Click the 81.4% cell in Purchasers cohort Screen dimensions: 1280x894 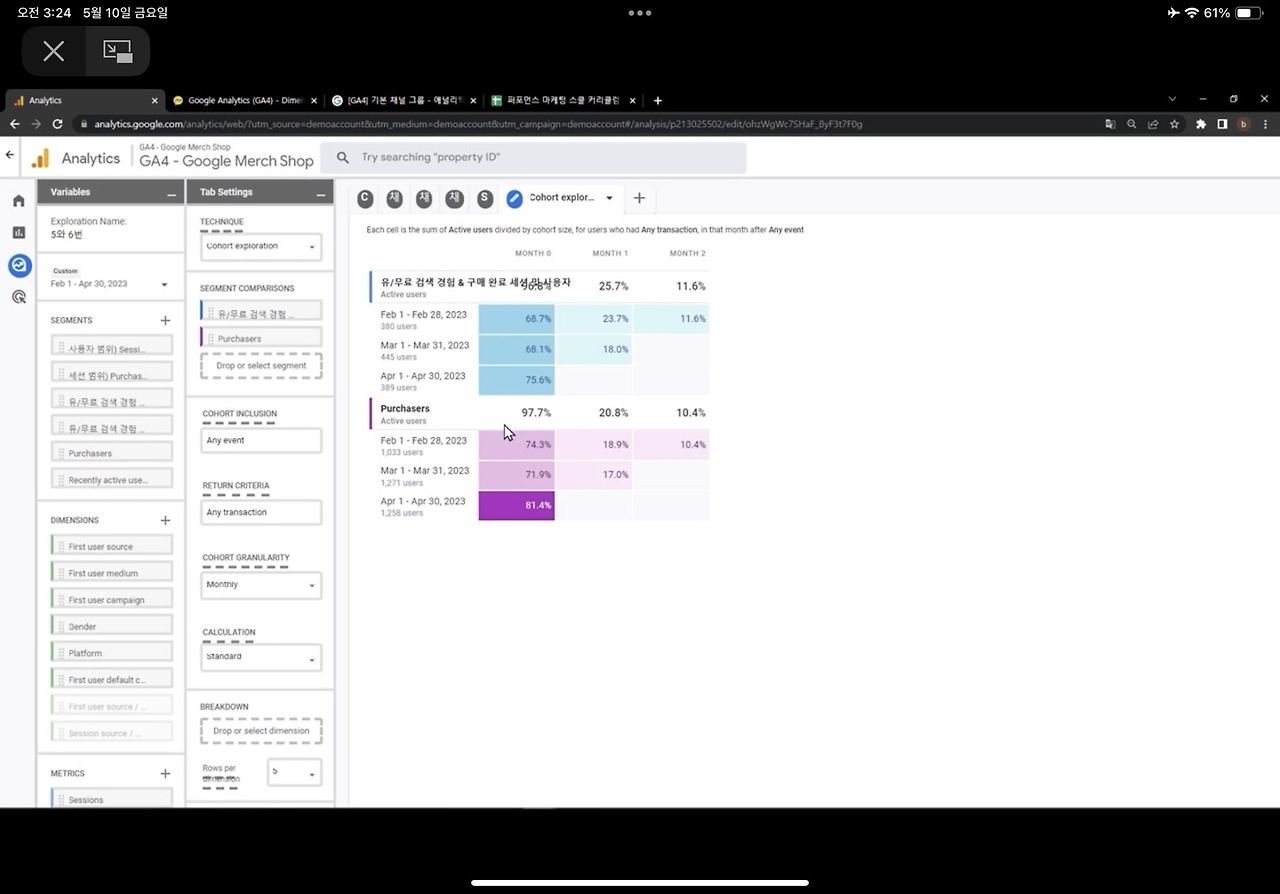[x=517, y=506]
